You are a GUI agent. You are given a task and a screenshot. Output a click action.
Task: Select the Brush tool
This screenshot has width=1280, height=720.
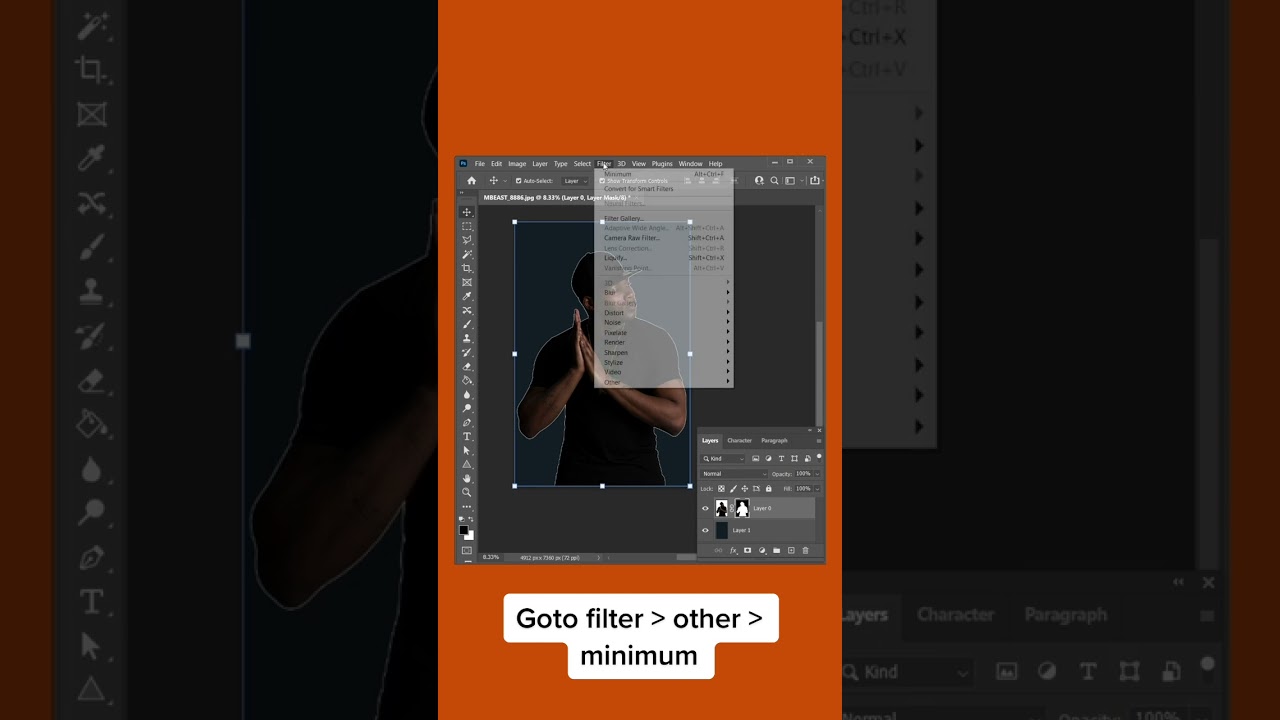pos(467,324)
